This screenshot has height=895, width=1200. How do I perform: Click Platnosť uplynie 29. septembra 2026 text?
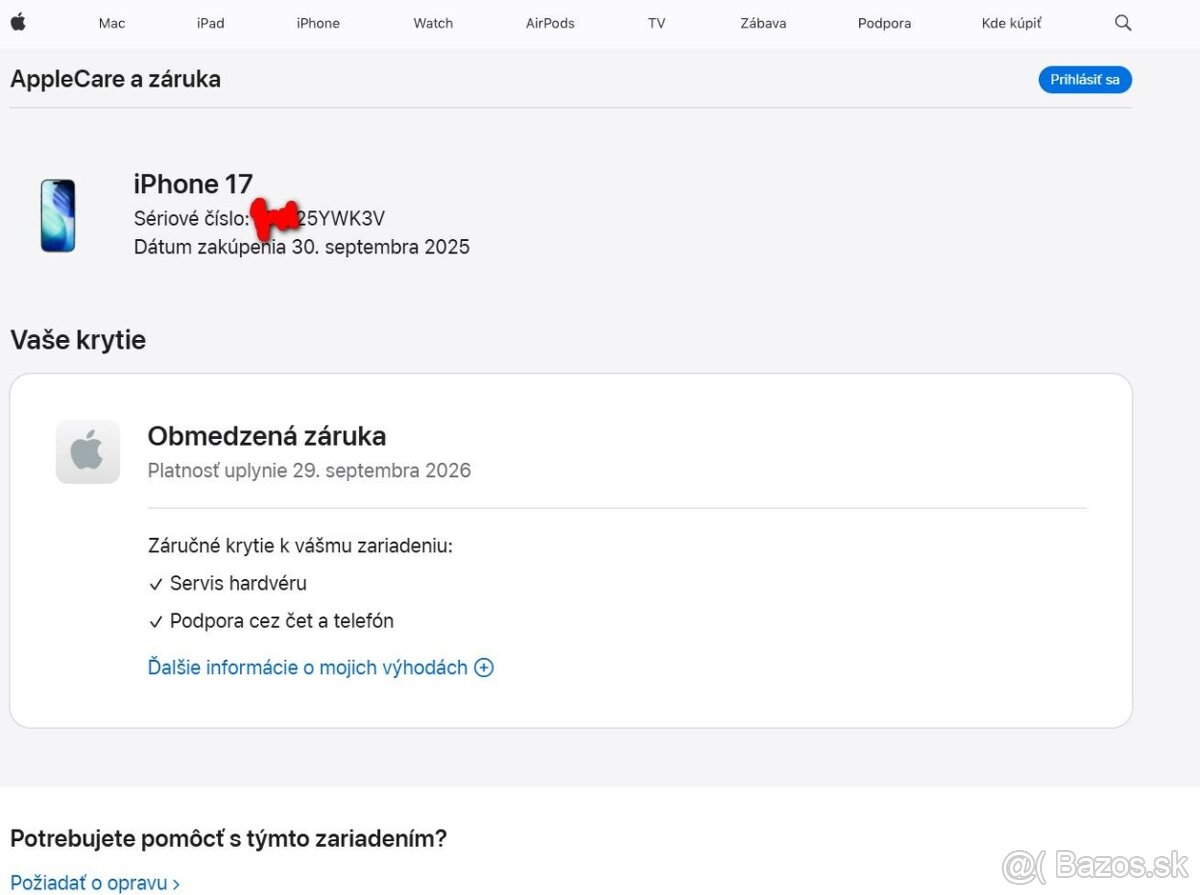[309, 470]
